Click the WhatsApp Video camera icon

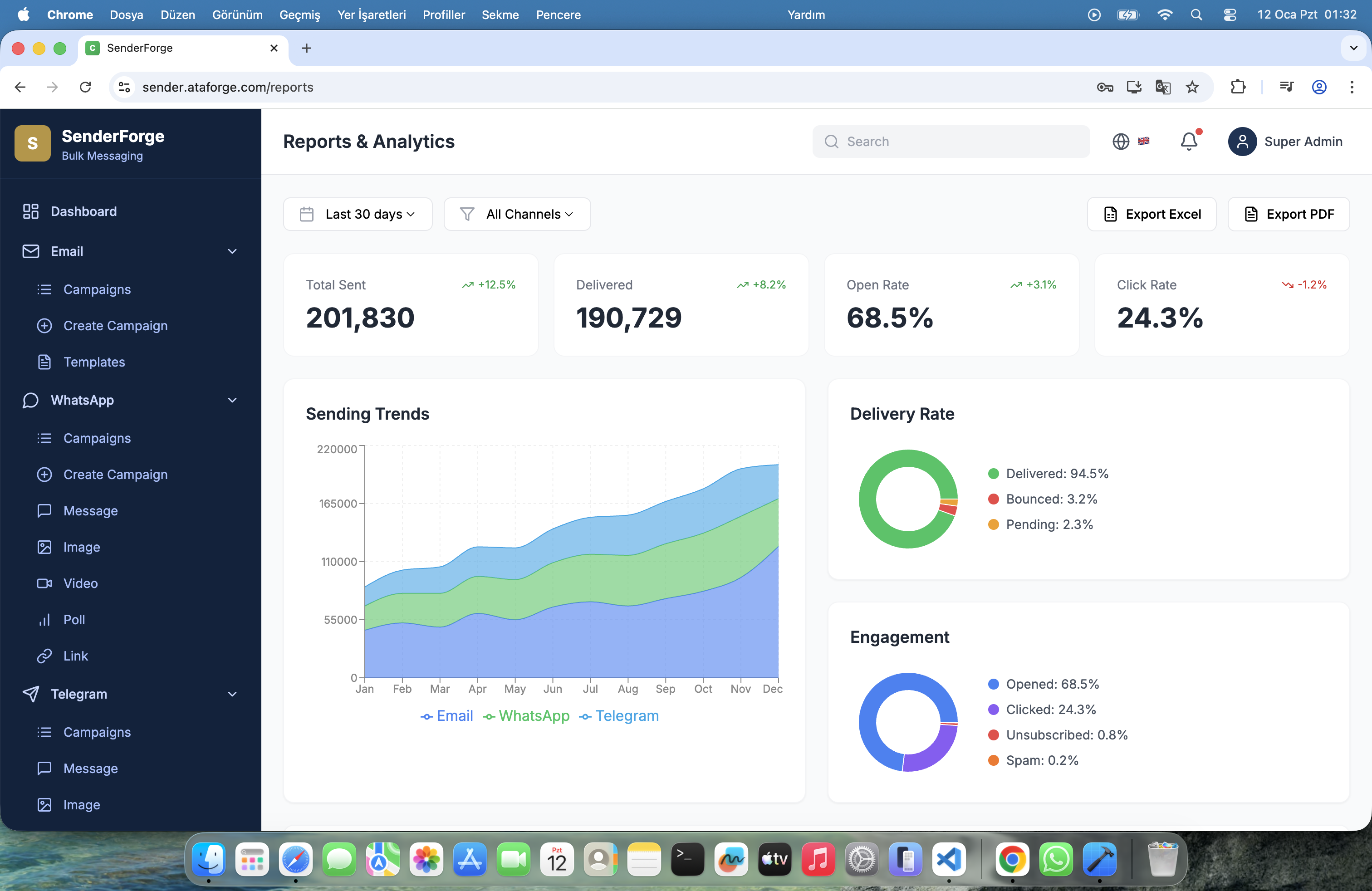44,583
